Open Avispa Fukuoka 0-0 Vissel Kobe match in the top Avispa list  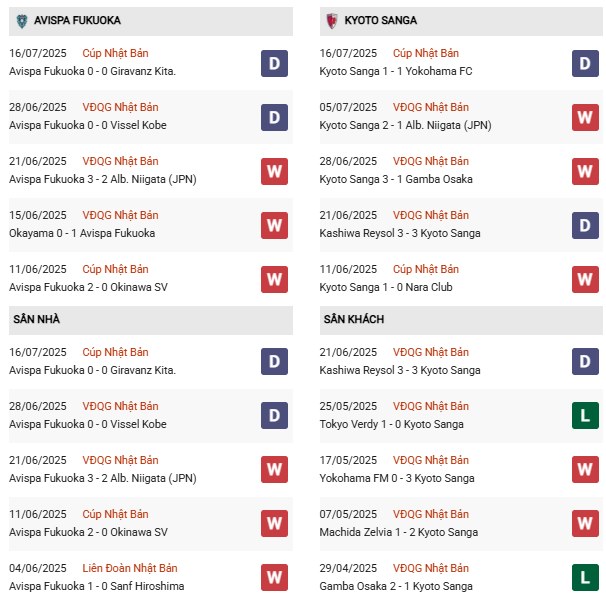(87, 125)
